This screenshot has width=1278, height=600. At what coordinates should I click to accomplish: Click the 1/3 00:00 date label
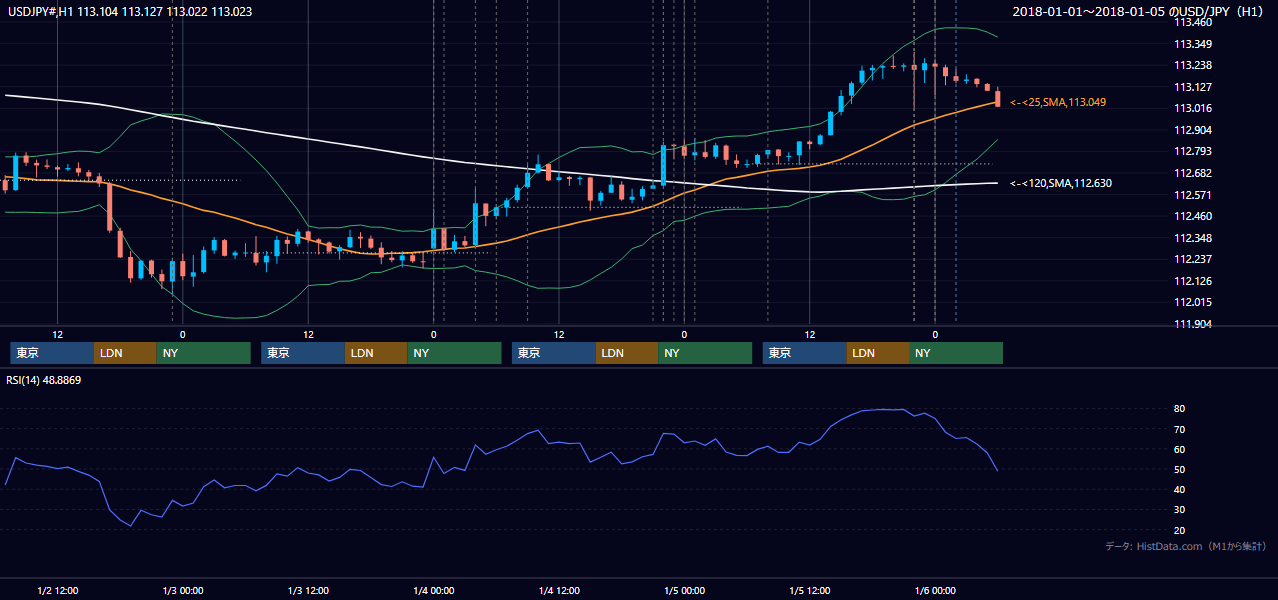183,591
